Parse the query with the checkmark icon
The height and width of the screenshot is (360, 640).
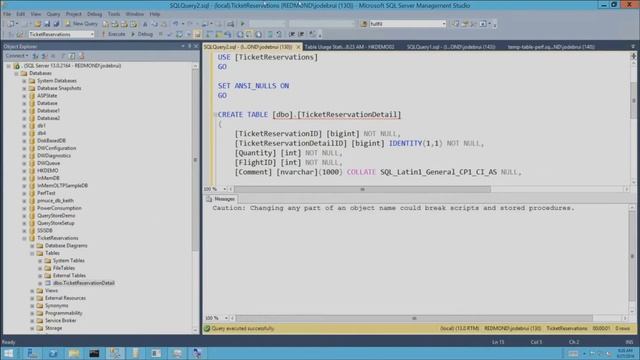click(x=170, y=34)
